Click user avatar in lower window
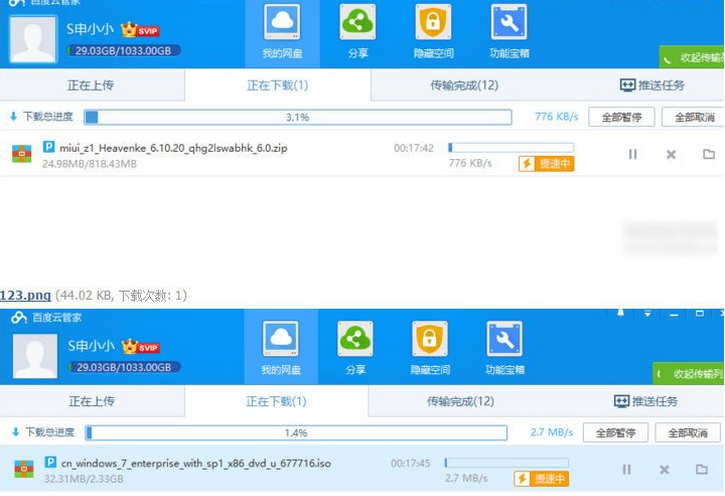The image size is (725, 496). coord(35,356)
